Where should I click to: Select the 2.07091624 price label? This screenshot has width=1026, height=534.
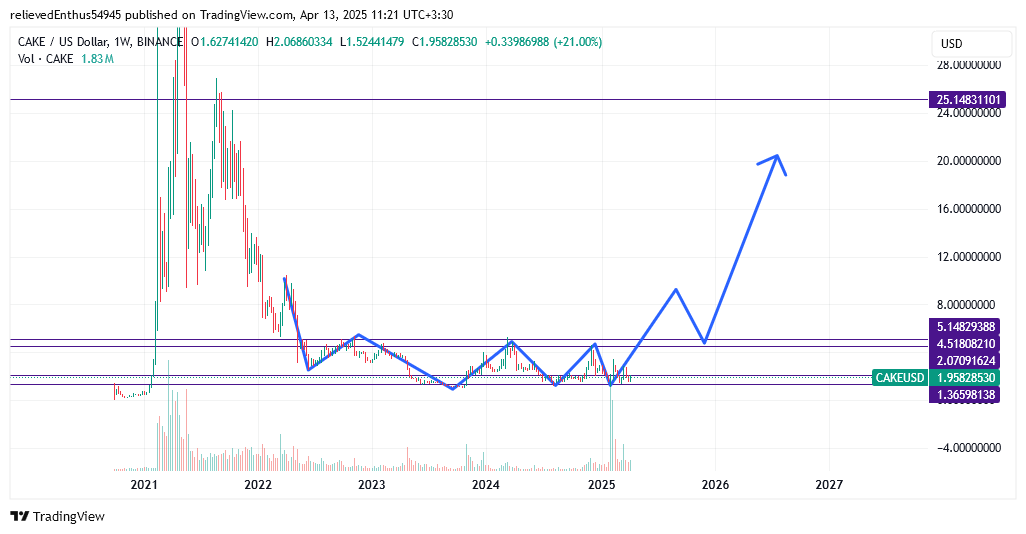coord(964,361)
